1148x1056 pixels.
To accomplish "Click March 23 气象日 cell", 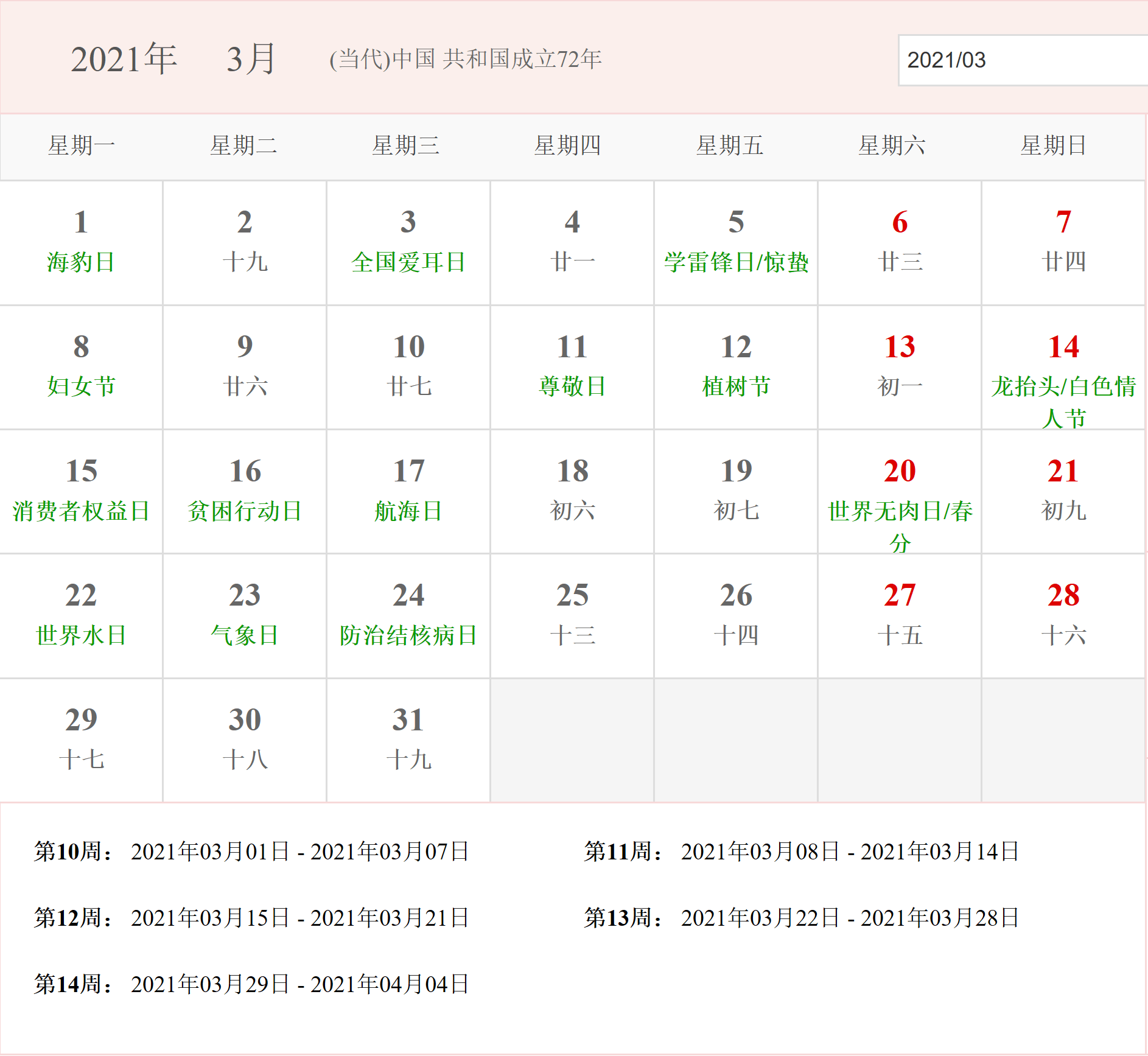I will tap(245, 616).
